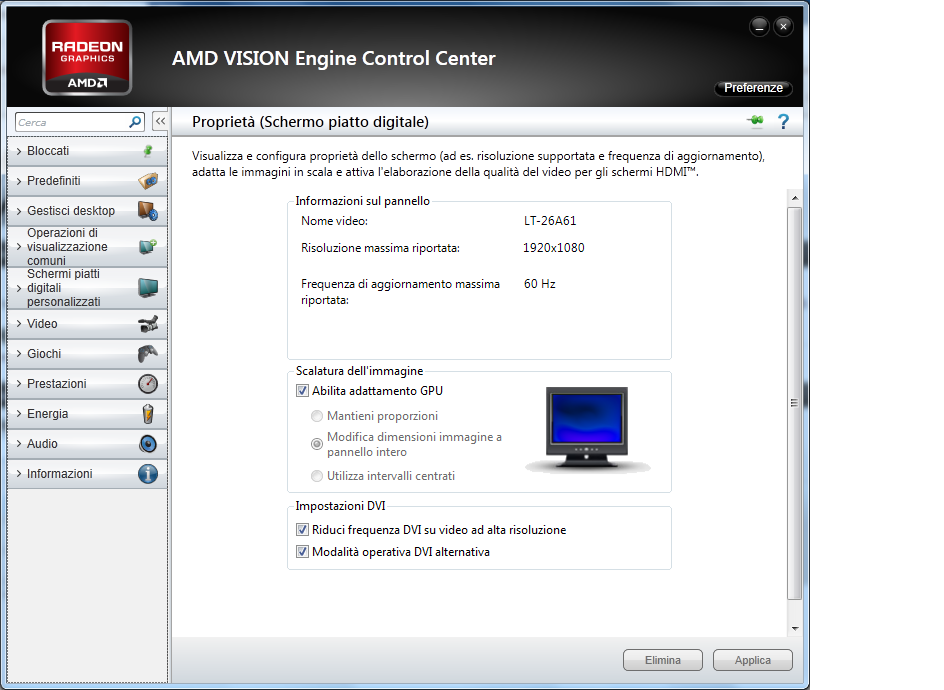Minimize the Control Center window
This screenshot has height=690, width=944.
[x=759, y=26]
